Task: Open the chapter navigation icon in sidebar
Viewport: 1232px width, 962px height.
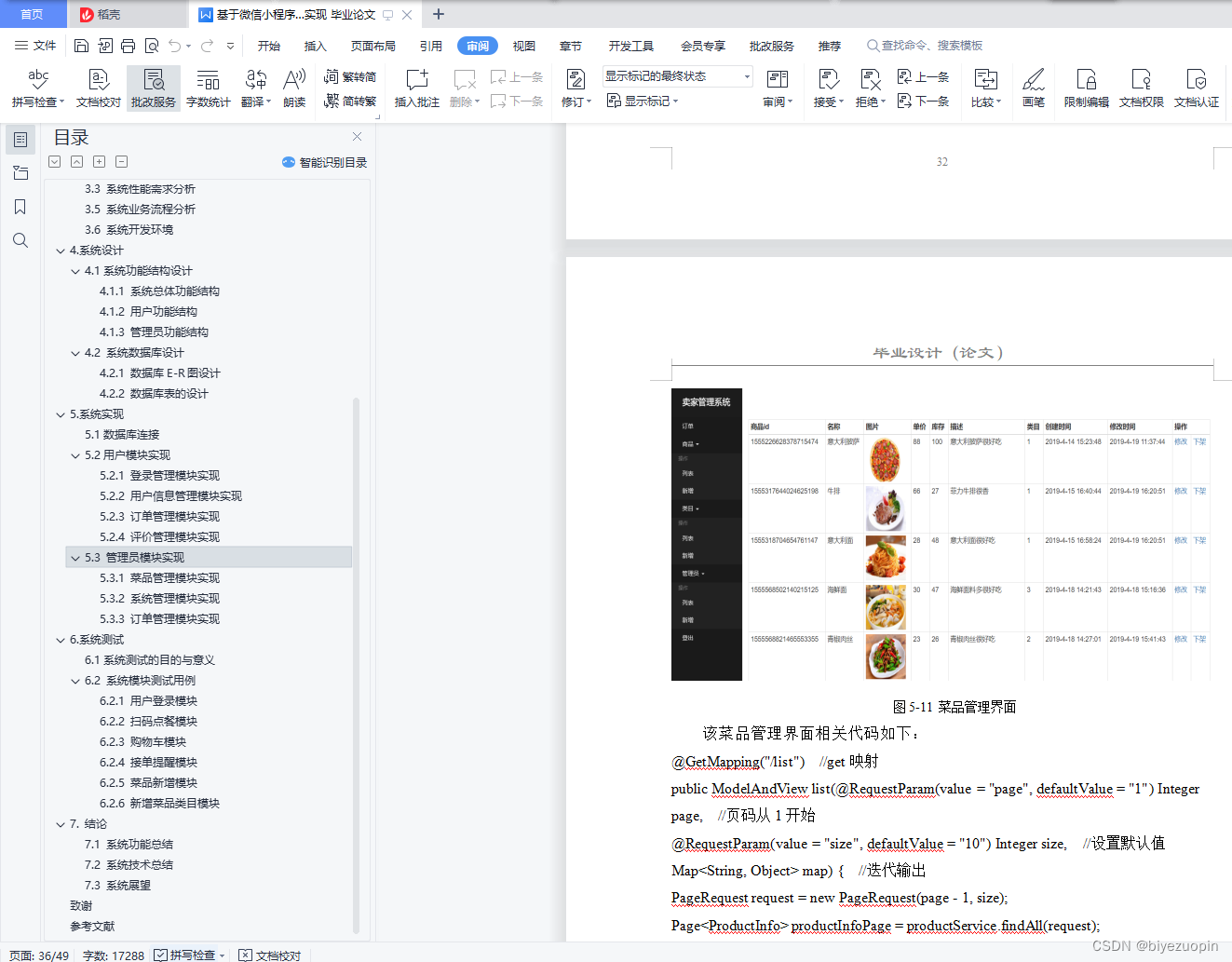Action: point(20,173)
